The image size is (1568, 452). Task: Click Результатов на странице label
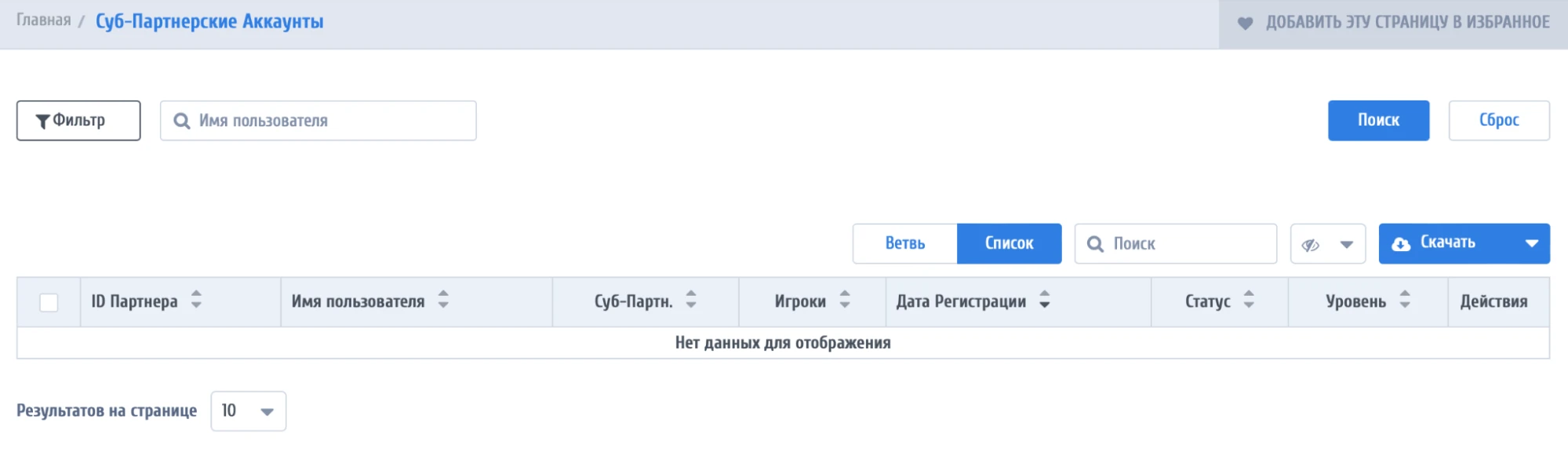pos(107,410)
